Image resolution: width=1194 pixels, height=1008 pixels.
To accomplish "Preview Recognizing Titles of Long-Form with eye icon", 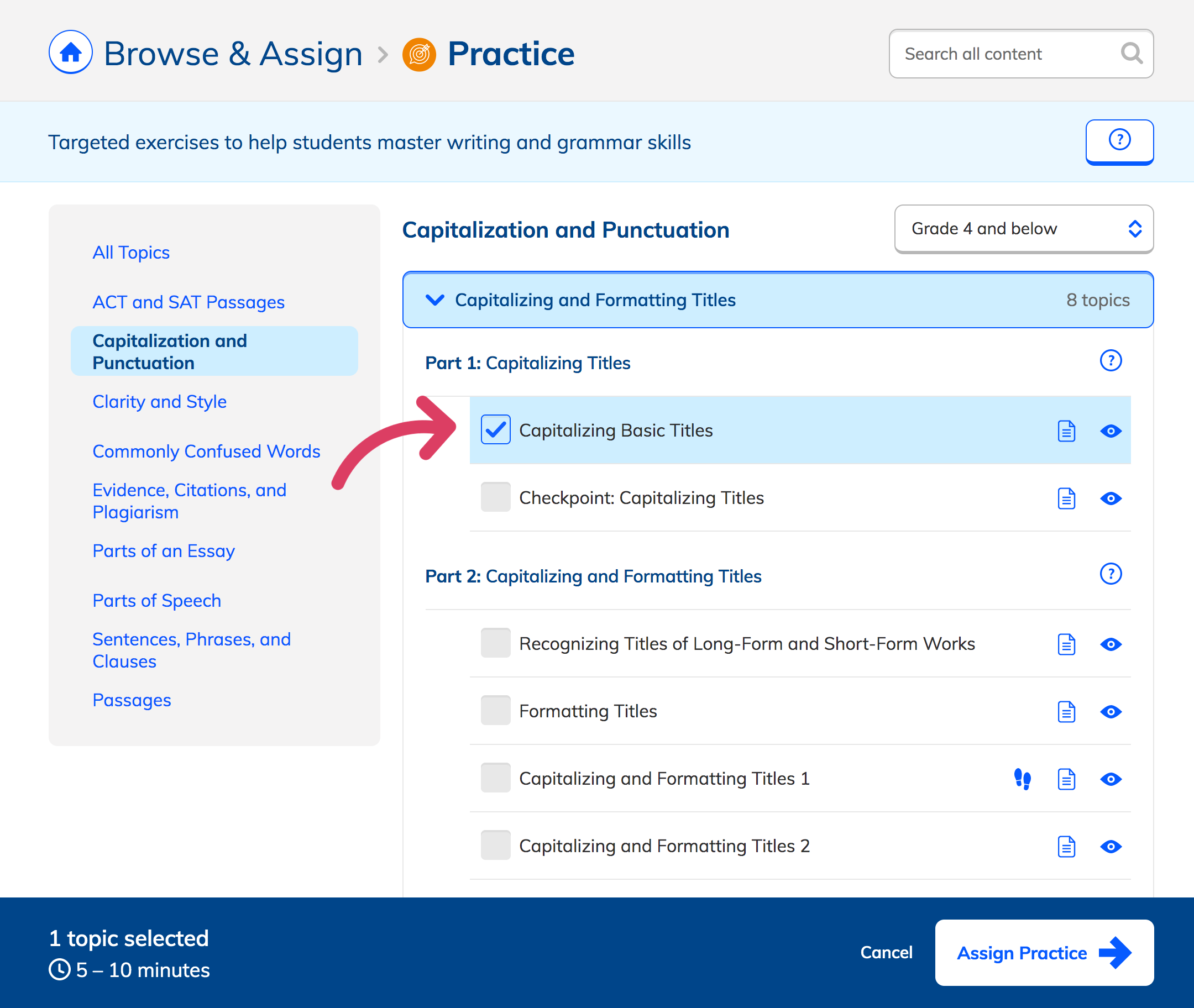I will click(1111, 644).
